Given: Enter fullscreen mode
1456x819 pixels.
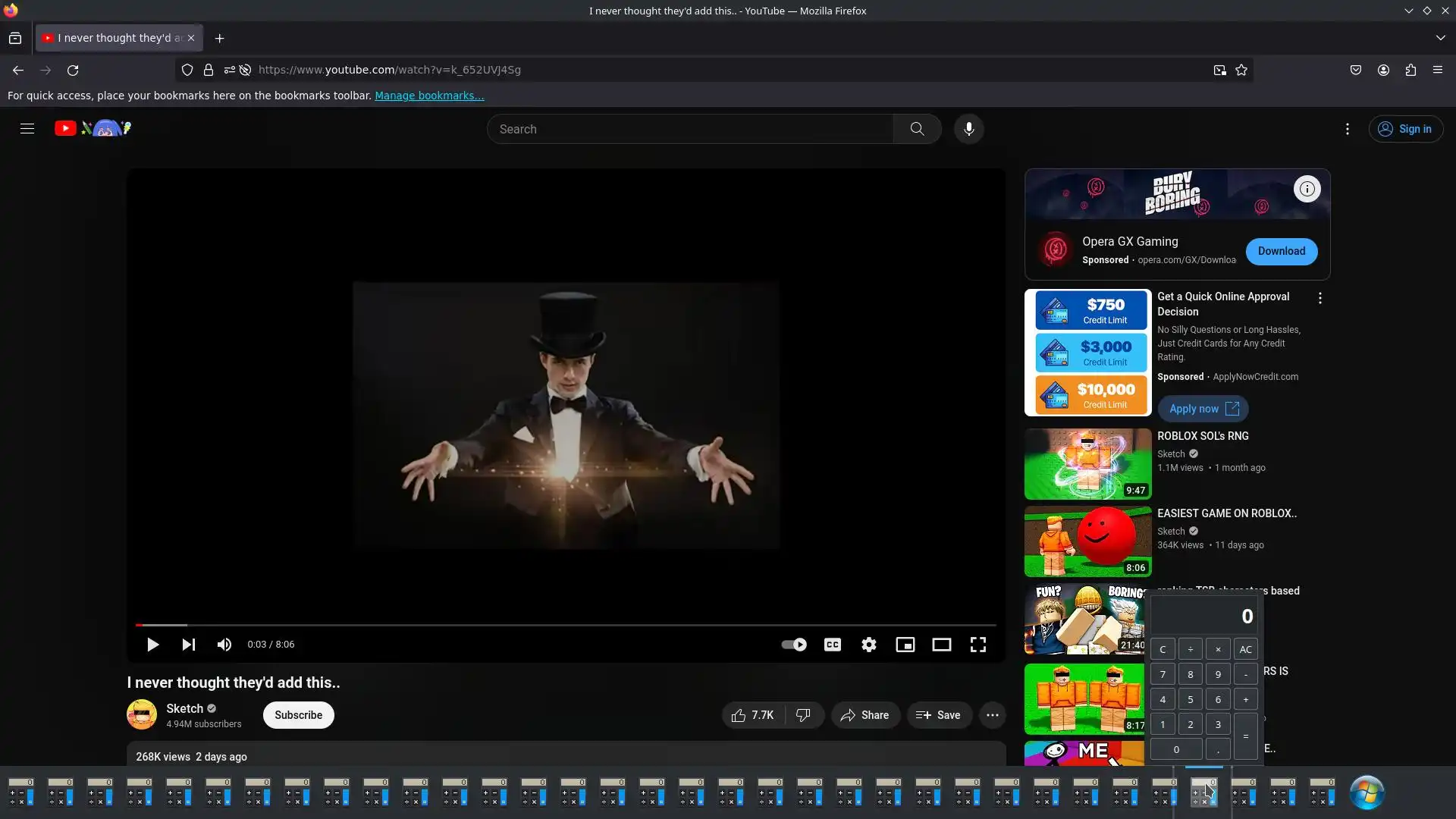Looking at the screenshot, I should 977,645.
